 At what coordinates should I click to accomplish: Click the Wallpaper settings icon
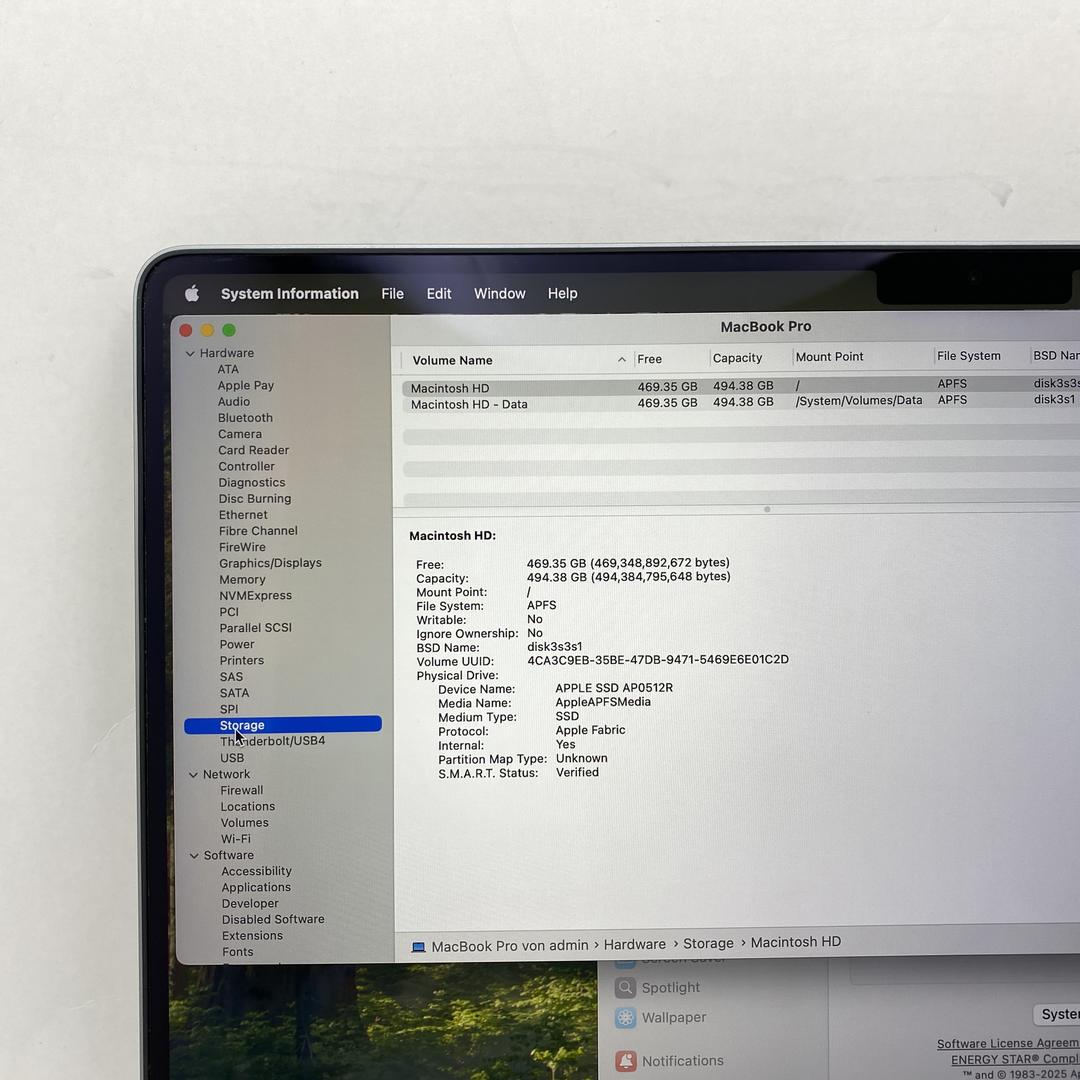click(x=625, y=1018)
